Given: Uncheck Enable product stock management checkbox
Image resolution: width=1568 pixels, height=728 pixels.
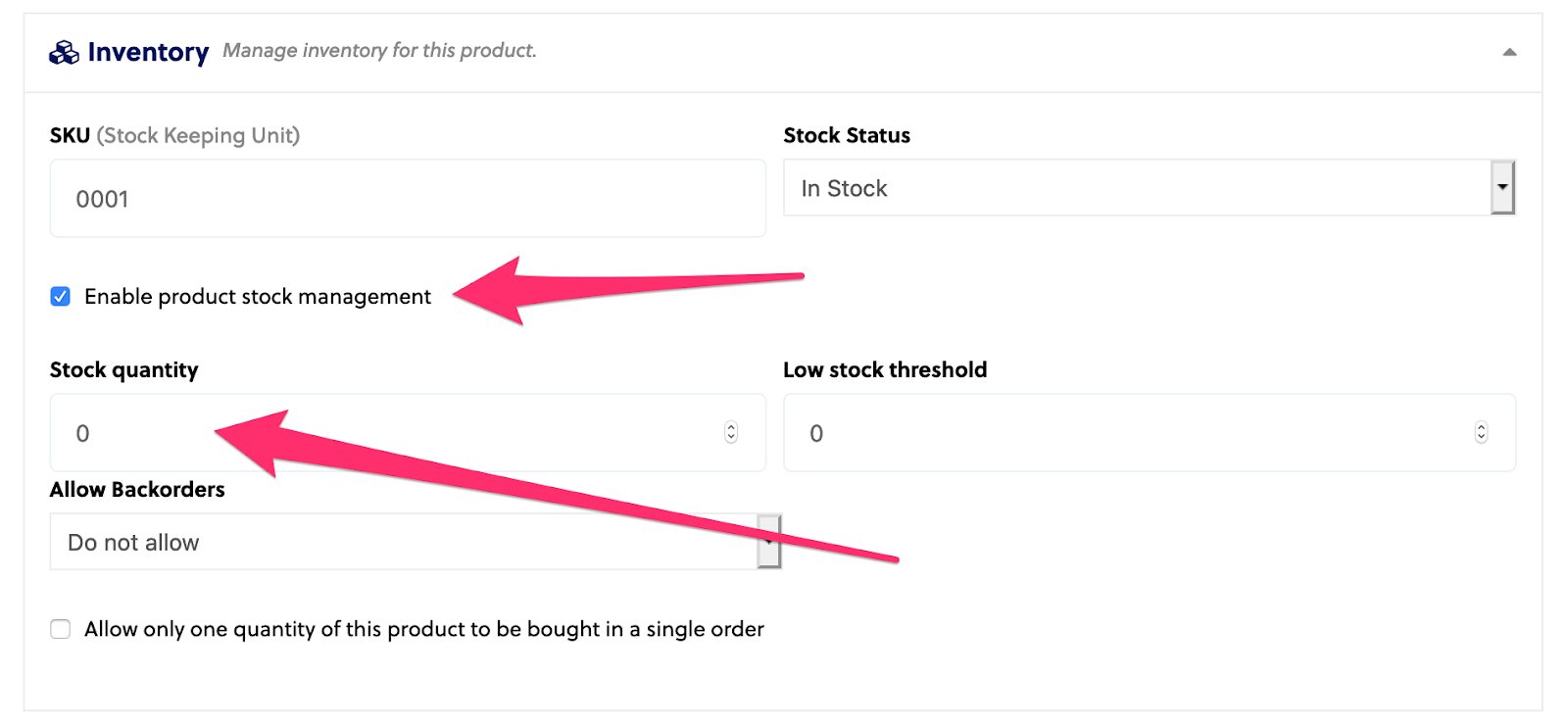Looking at the screenshot, I should [x=61, y=297].
